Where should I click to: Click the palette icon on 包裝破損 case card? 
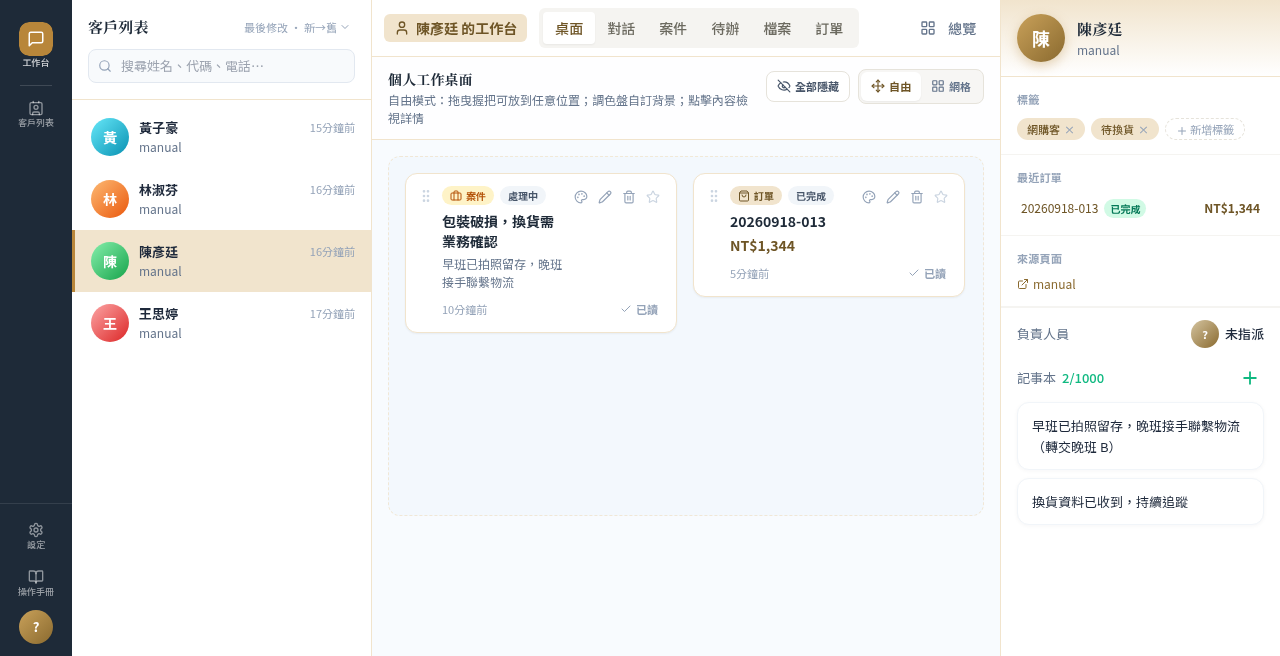pyautogui.click(x=581, y=197)
